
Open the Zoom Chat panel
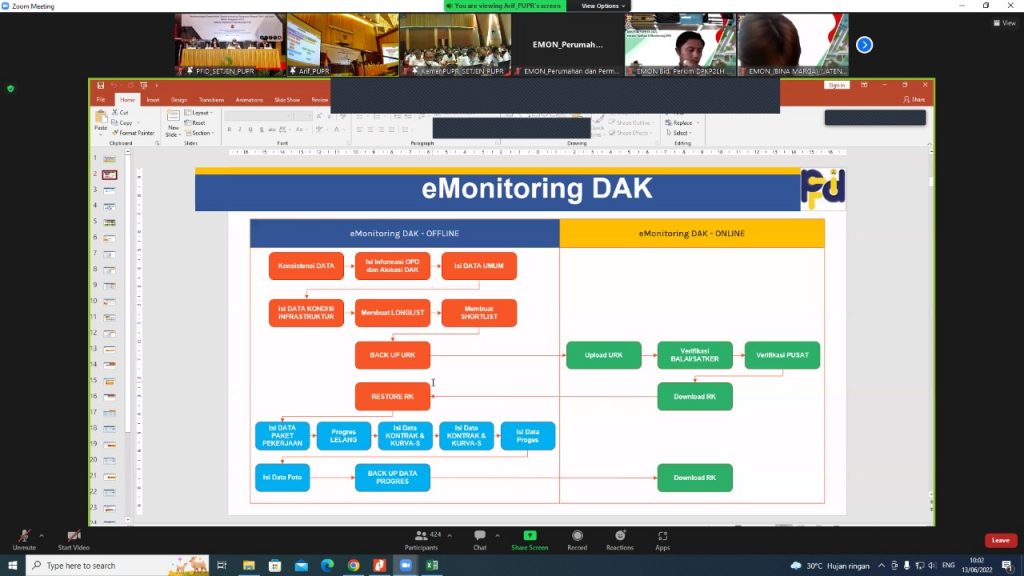pos(480,537)
